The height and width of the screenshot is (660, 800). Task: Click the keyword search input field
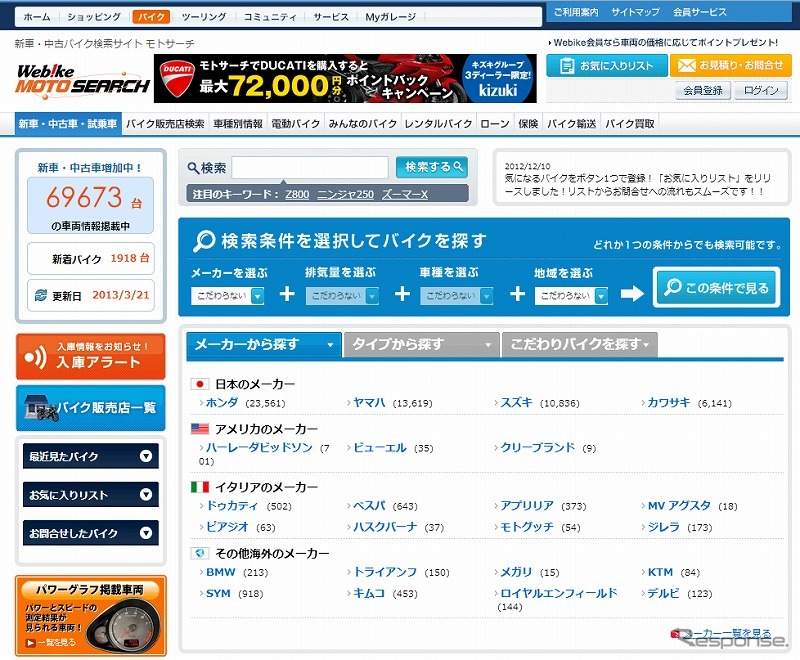(310, 167)
